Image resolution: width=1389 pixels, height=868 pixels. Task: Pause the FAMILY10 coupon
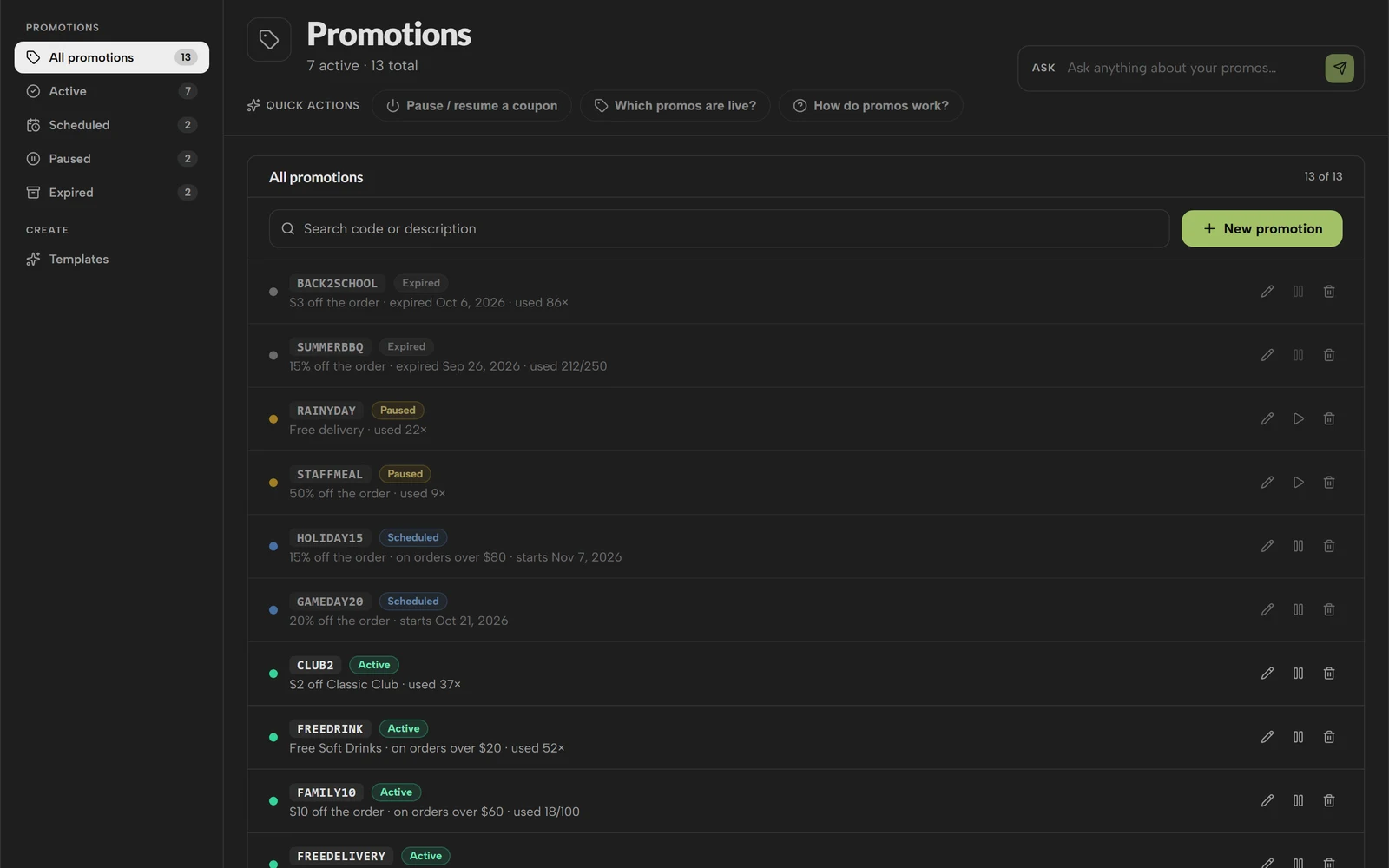click(1299, 800)
